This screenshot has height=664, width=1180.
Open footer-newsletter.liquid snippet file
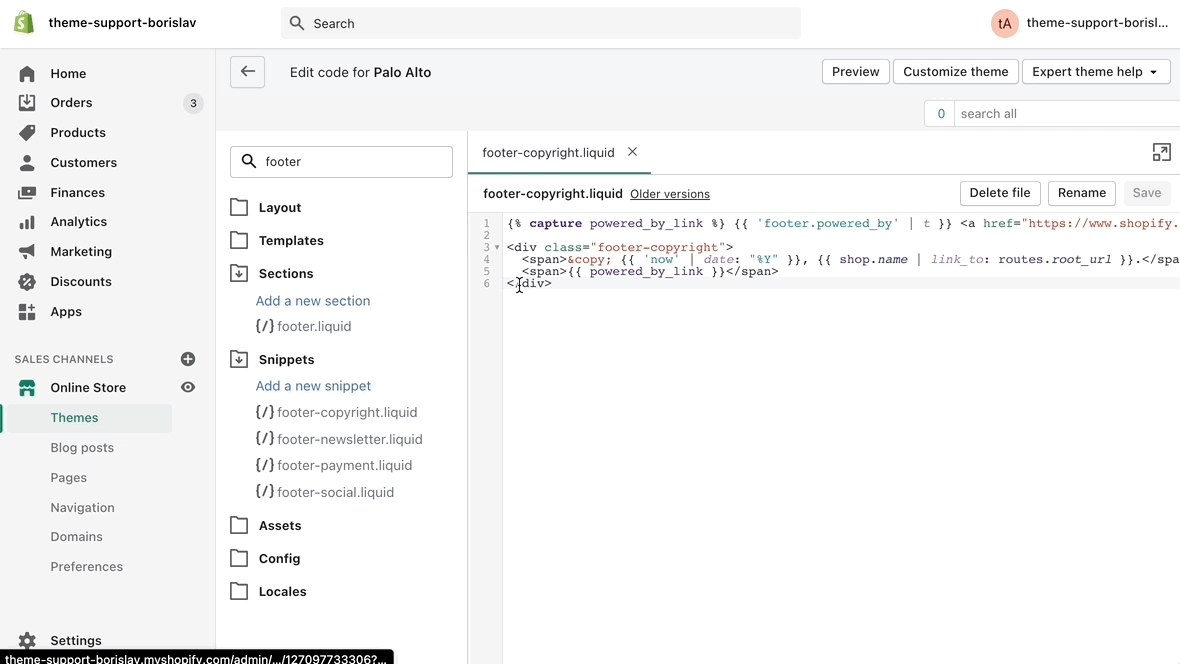click(x=349, y=439)
